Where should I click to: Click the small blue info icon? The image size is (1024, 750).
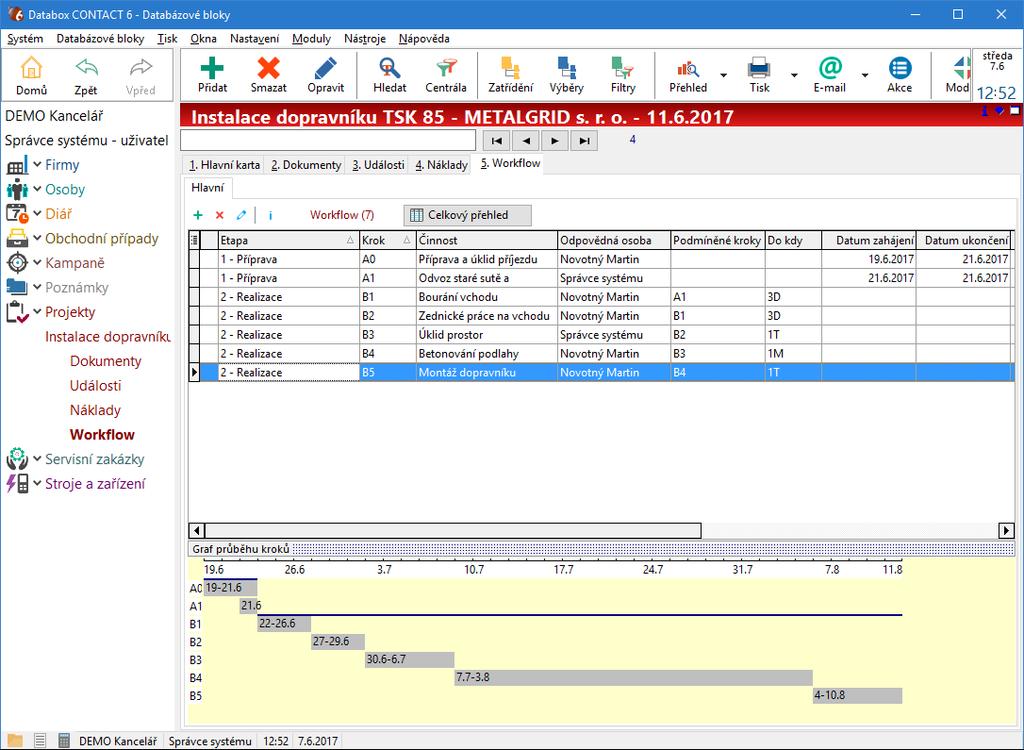click(270, 215)
